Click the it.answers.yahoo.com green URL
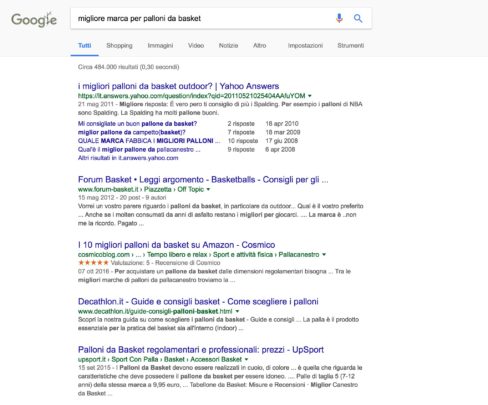The width and height of the screenshot is (488, 405). coord(191,96)
